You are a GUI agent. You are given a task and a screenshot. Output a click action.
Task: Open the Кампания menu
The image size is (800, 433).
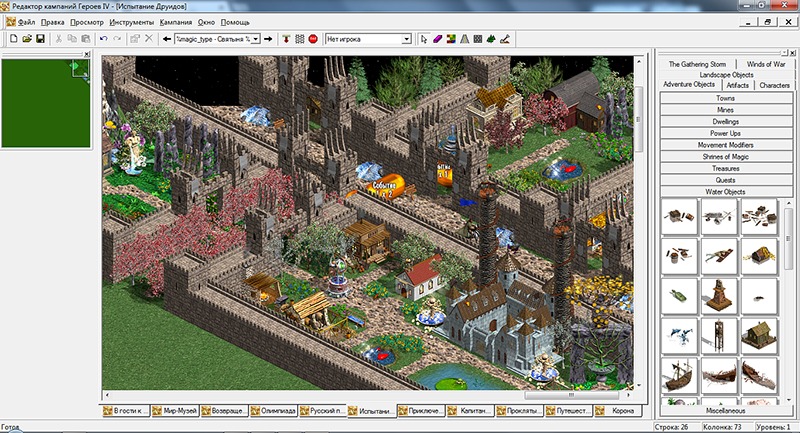(176, 22)
